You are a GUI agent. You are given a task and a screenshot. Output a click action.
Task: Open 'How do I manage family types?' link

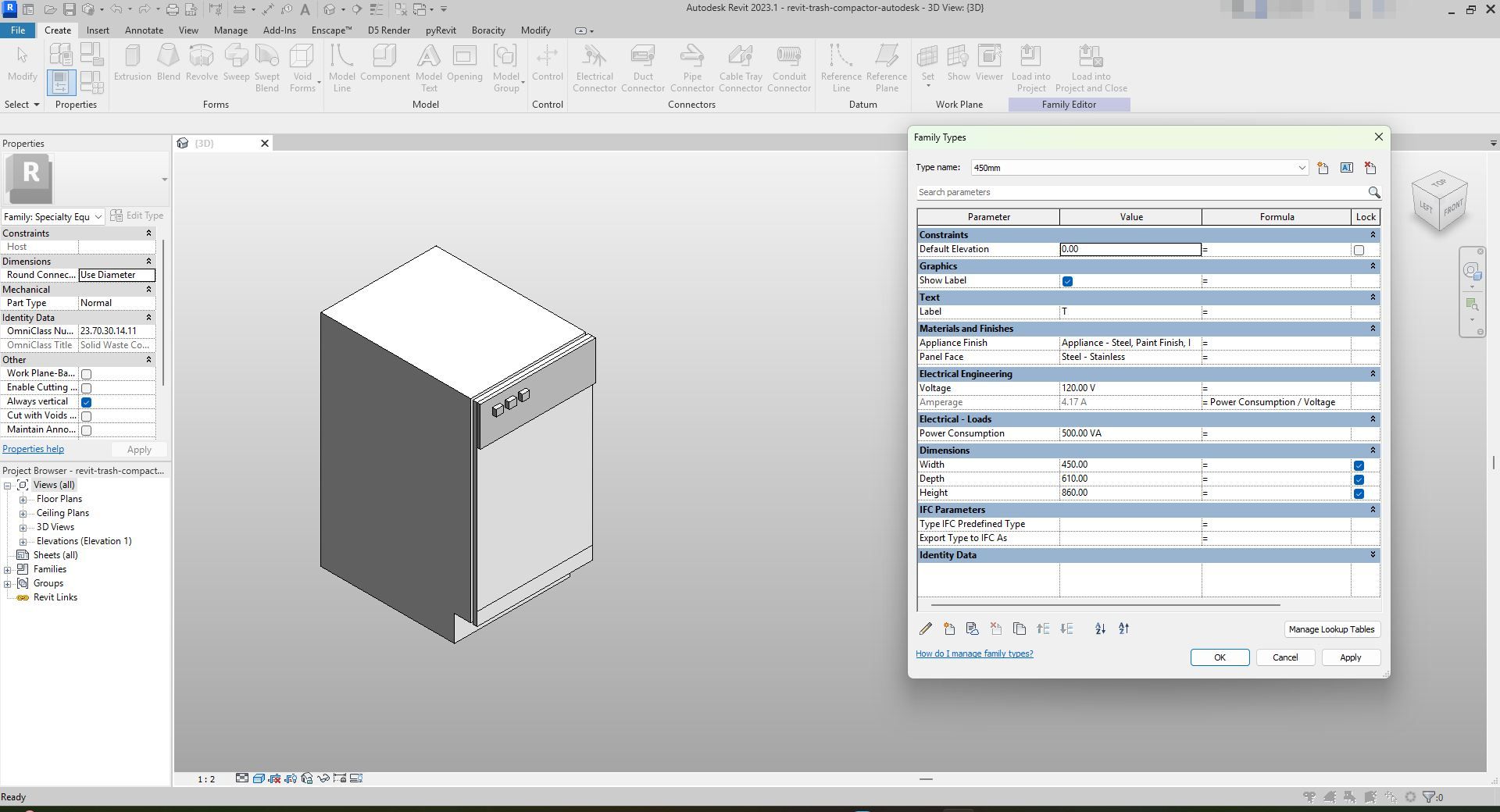coord(974,654)
